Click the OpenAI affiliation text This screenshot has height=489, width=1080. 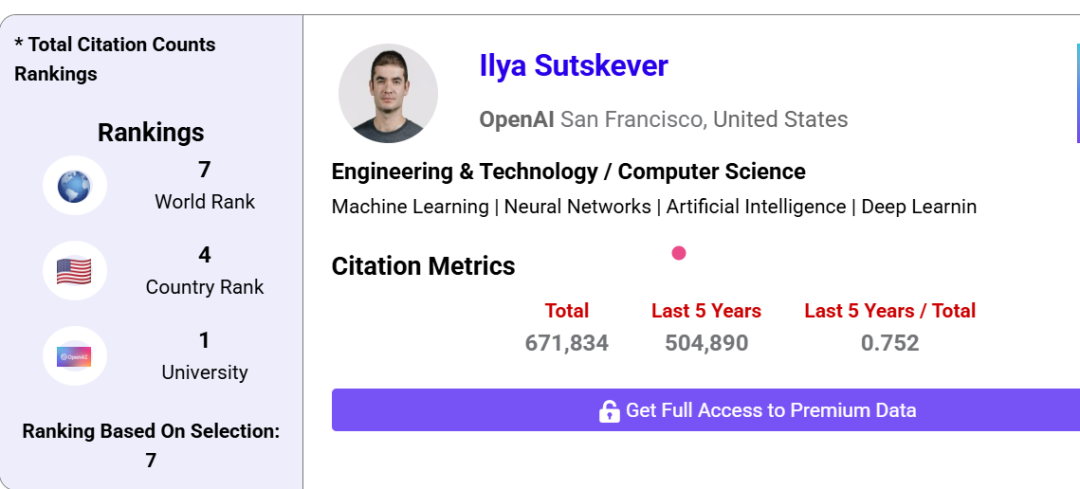(x=516, y=120)
